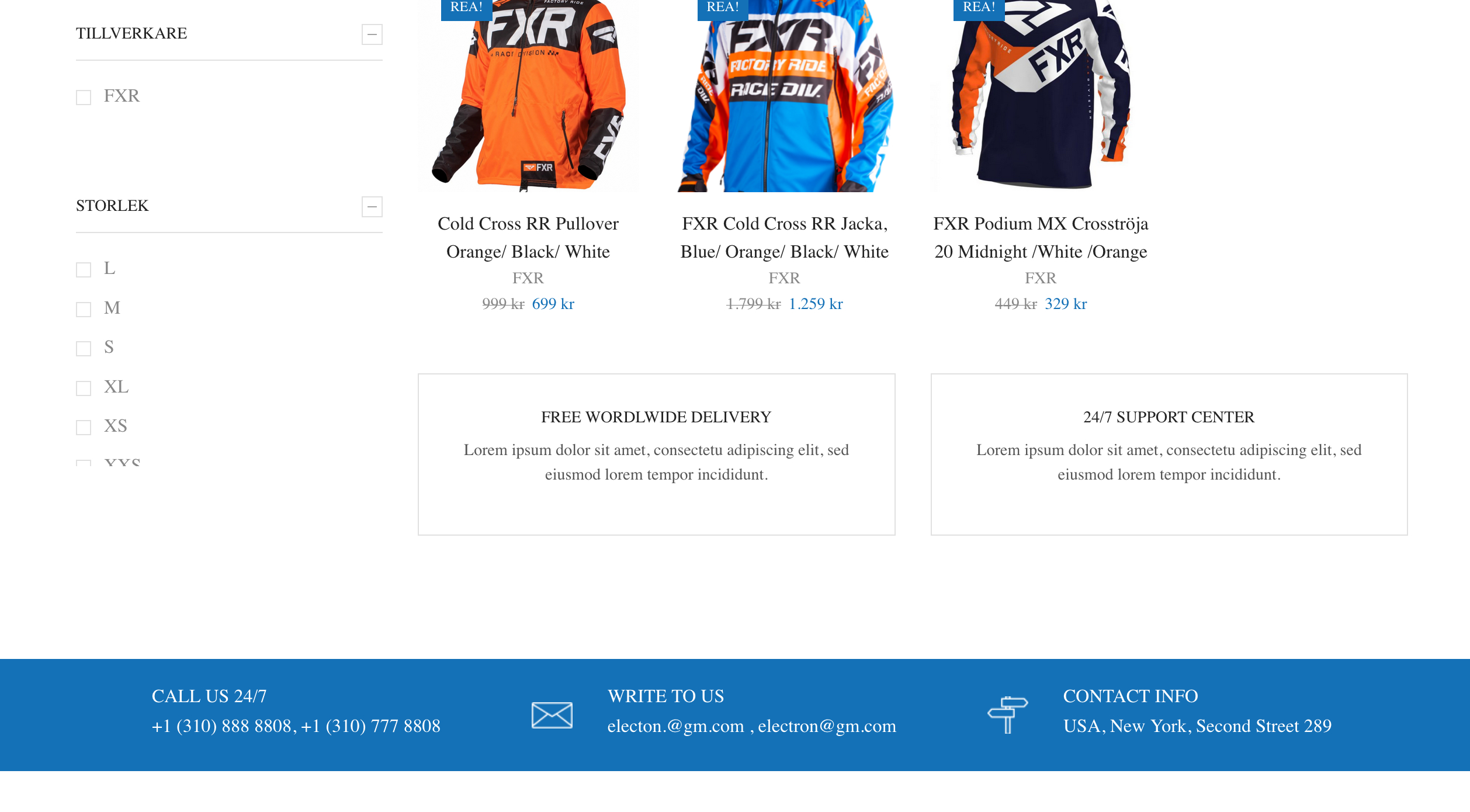This screenshot has height=812, width=1470.
Task: Open the Podium MX Crosströja jersey image
Action: coord(1041,96)
